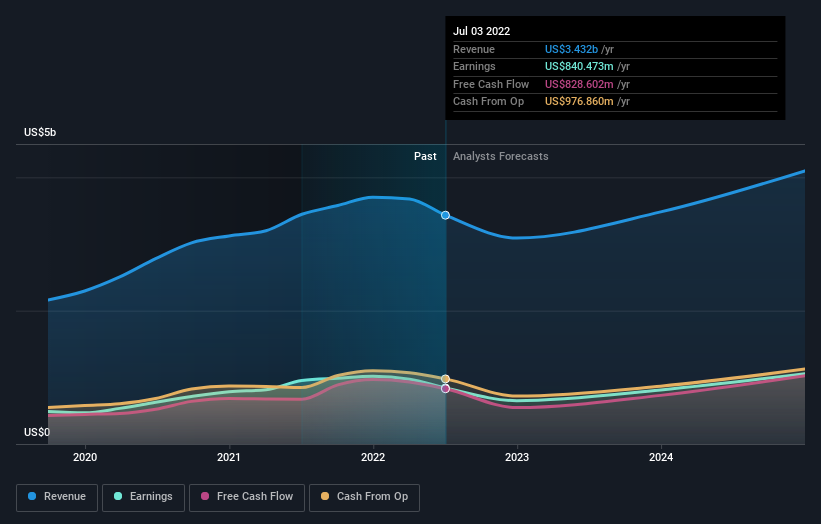This screenshot has height=524, width=821.
Task: Click the 2021 x-axis label
Action: [x=229, y=457]
